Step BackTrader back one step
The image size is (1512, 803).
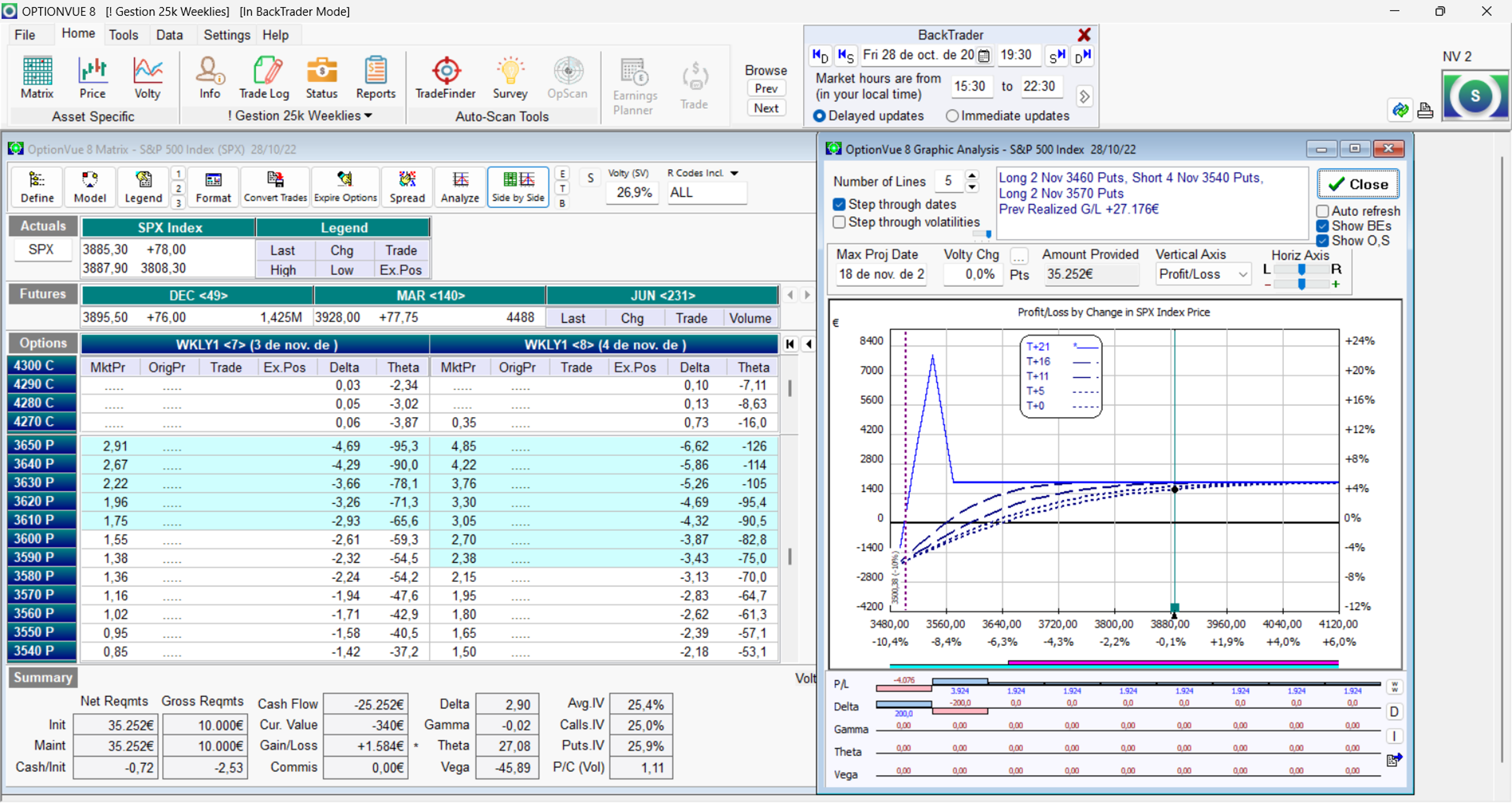[846, 56]
